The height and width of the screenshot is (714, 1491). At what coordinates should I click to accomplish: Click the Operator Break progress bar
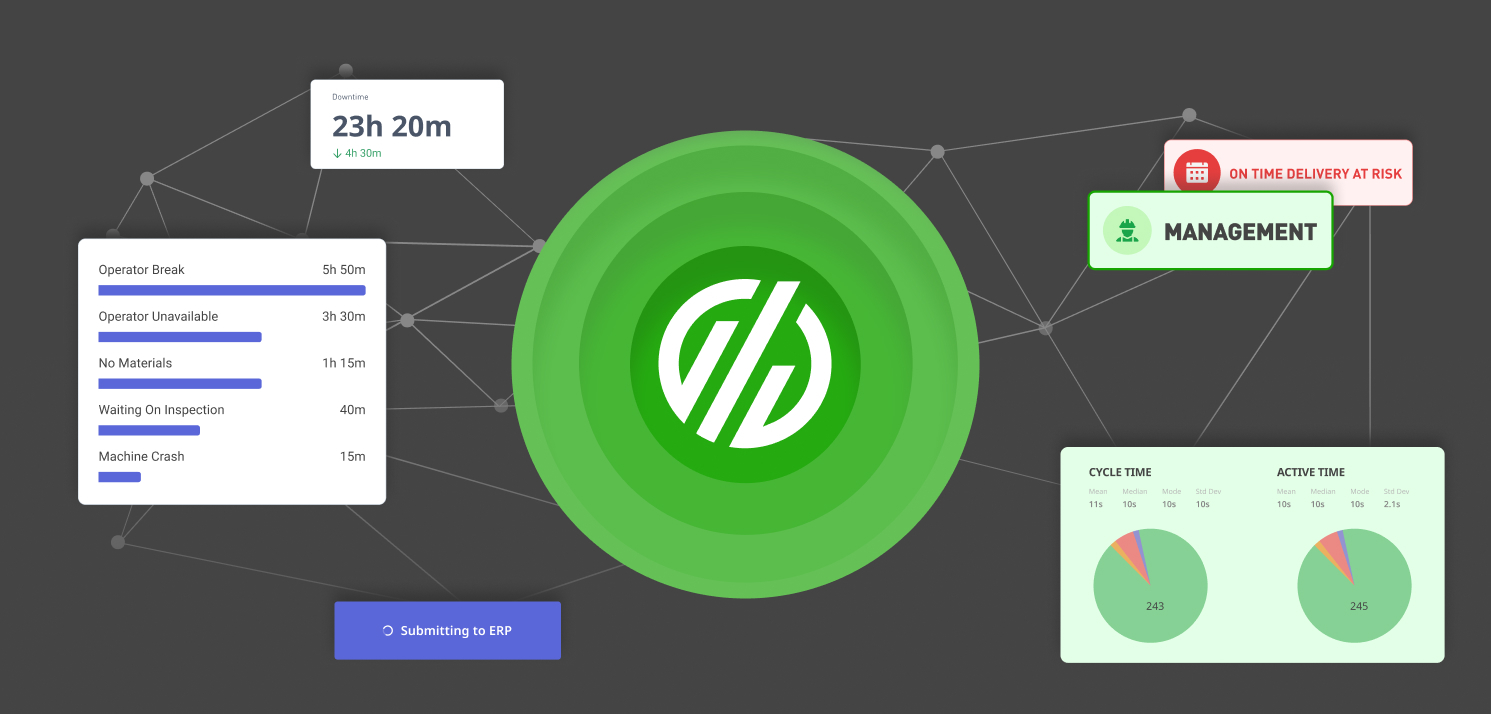pyautogui.click(x=231, y=290)
